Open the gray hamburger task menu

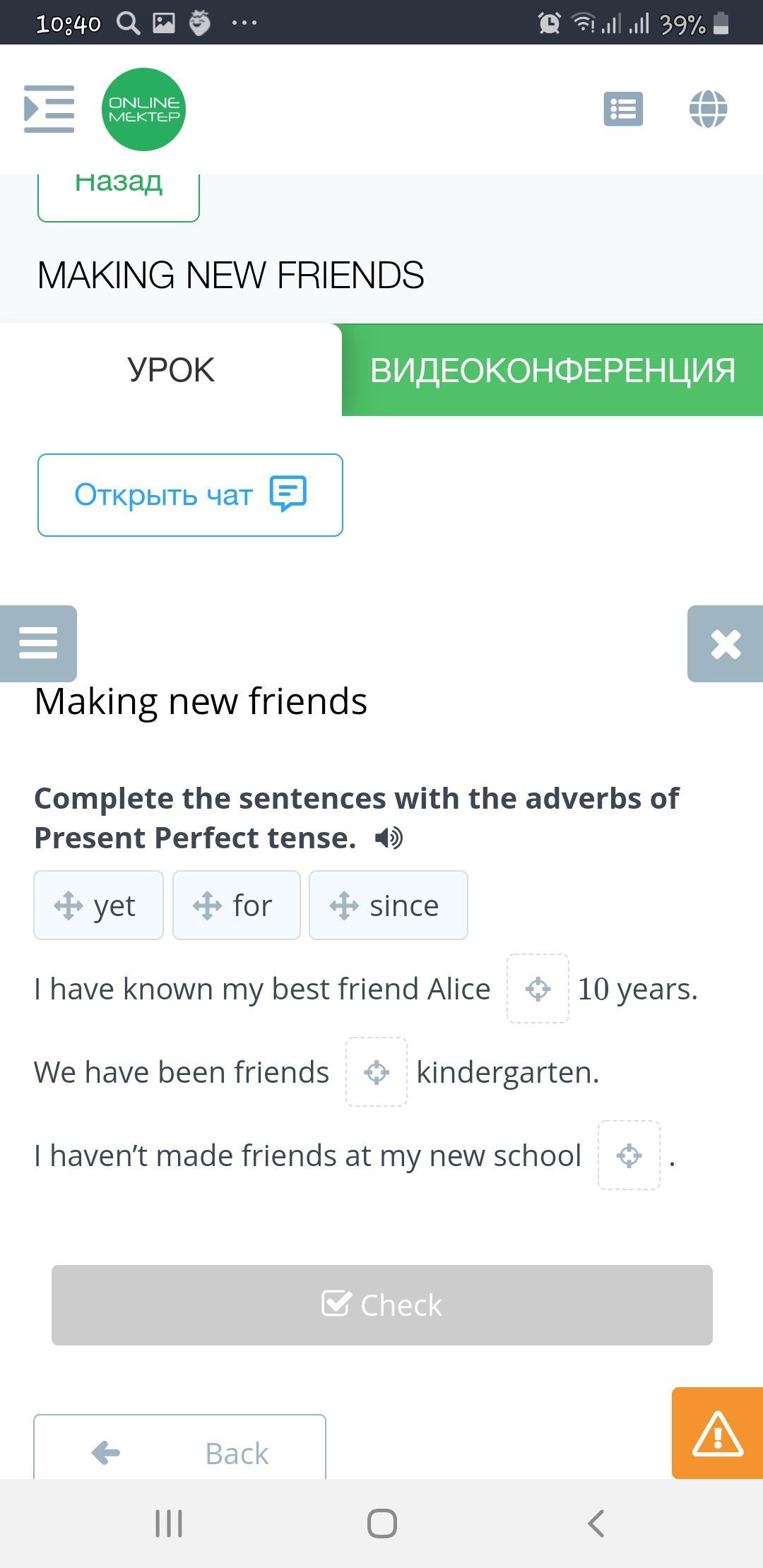coord(38,643)
